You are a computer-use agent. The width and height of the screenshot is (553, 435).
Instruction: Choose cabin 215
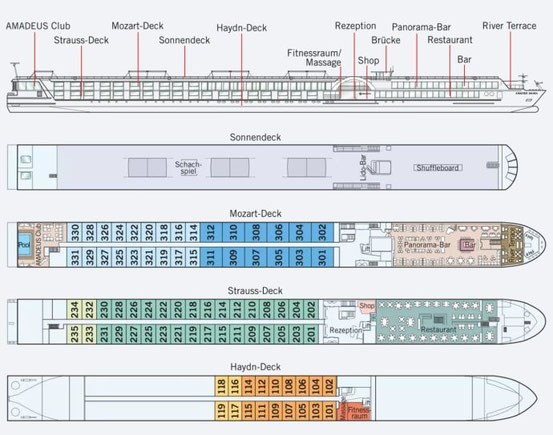click(x=223, y=334)
